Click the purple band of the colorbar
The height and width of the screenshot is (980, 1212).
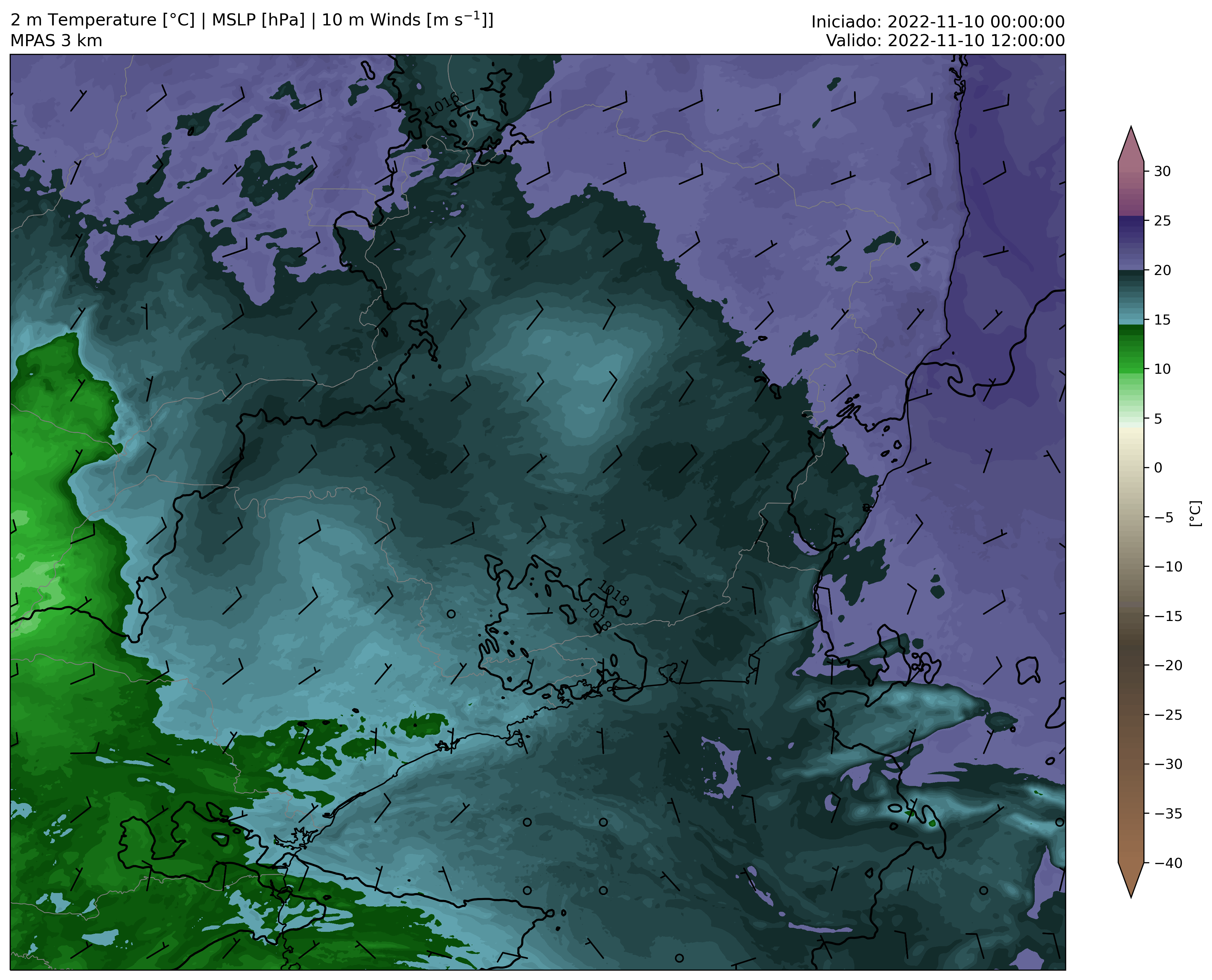1131,243
